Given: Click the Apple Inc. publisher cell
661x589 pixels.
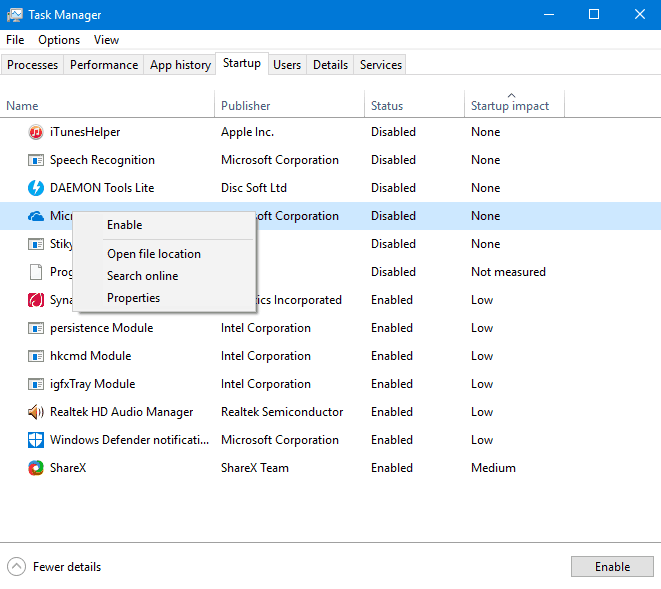Looking at the screenshot, I should tap(247, 132).
